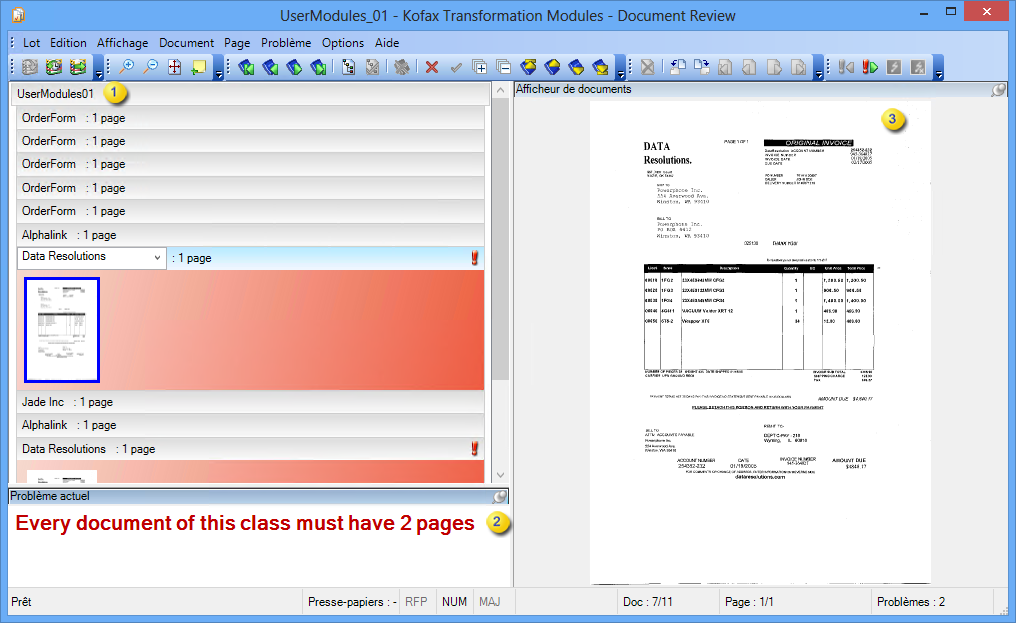Screen dimensions: 1016x623
Task: Select the Zoom in magnifier tool
Action: click(125, 67)
